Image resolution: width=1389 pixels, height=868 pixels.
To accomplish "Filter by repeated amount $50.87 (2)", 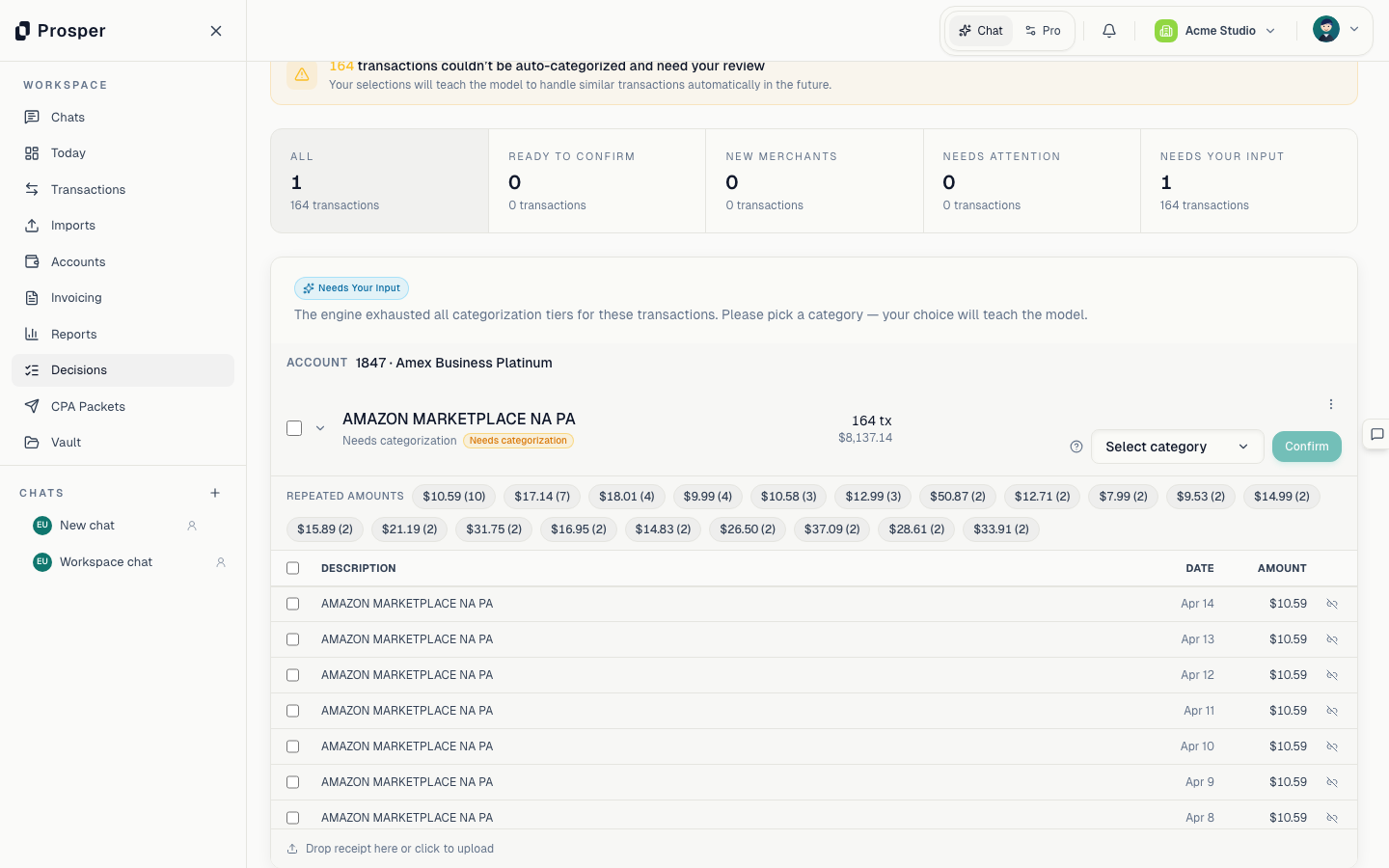I will coord(958,497).
